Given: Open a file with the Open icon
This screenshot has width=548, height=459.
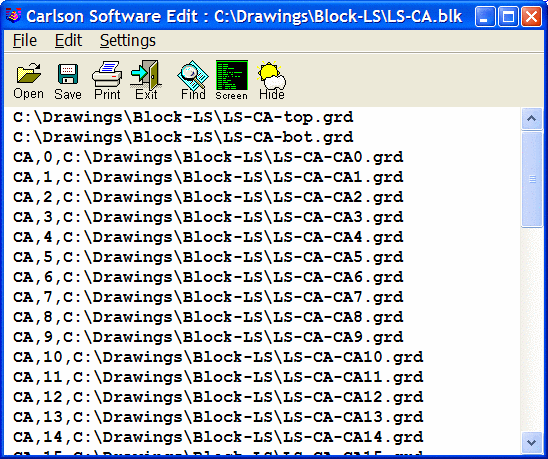Looking at the screenshot, I should 29,80.
